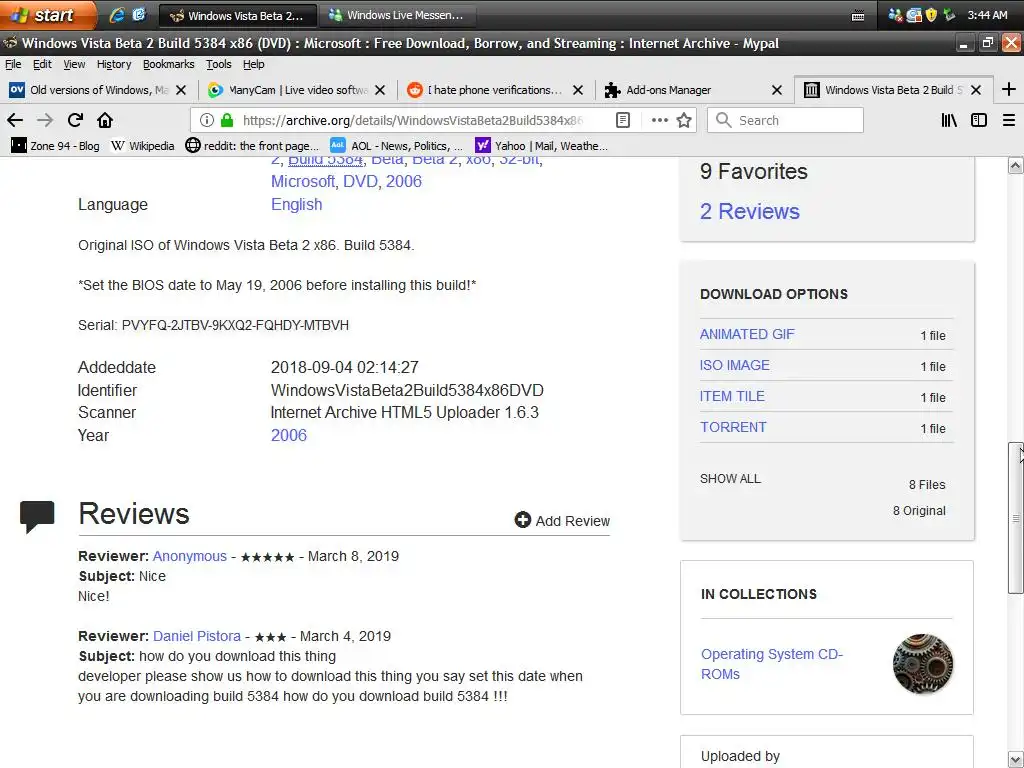
Task: Close the I hate phone verifications tab
Action: (578, 90)
